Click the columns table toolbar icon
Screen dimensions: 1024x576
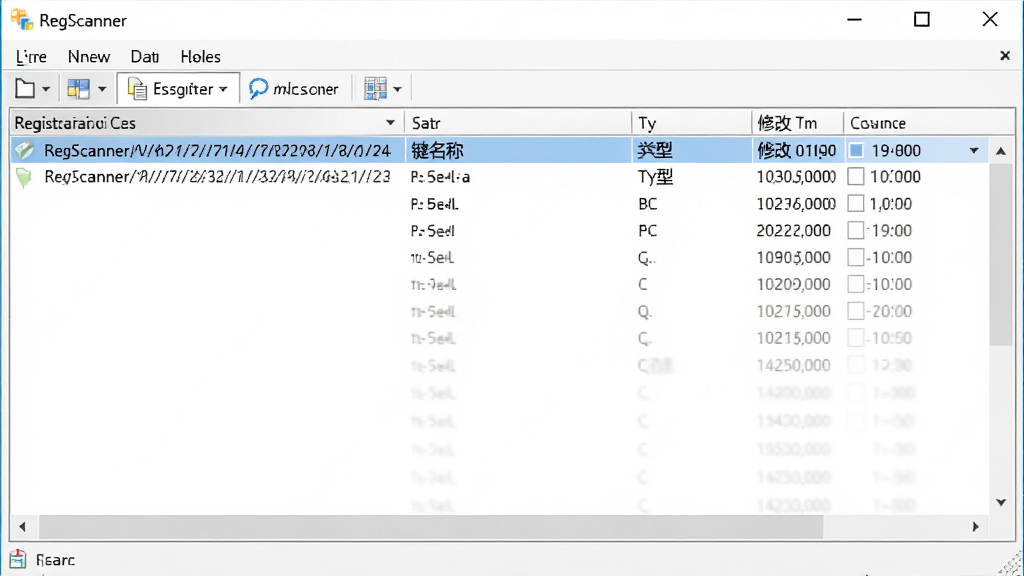376,89
